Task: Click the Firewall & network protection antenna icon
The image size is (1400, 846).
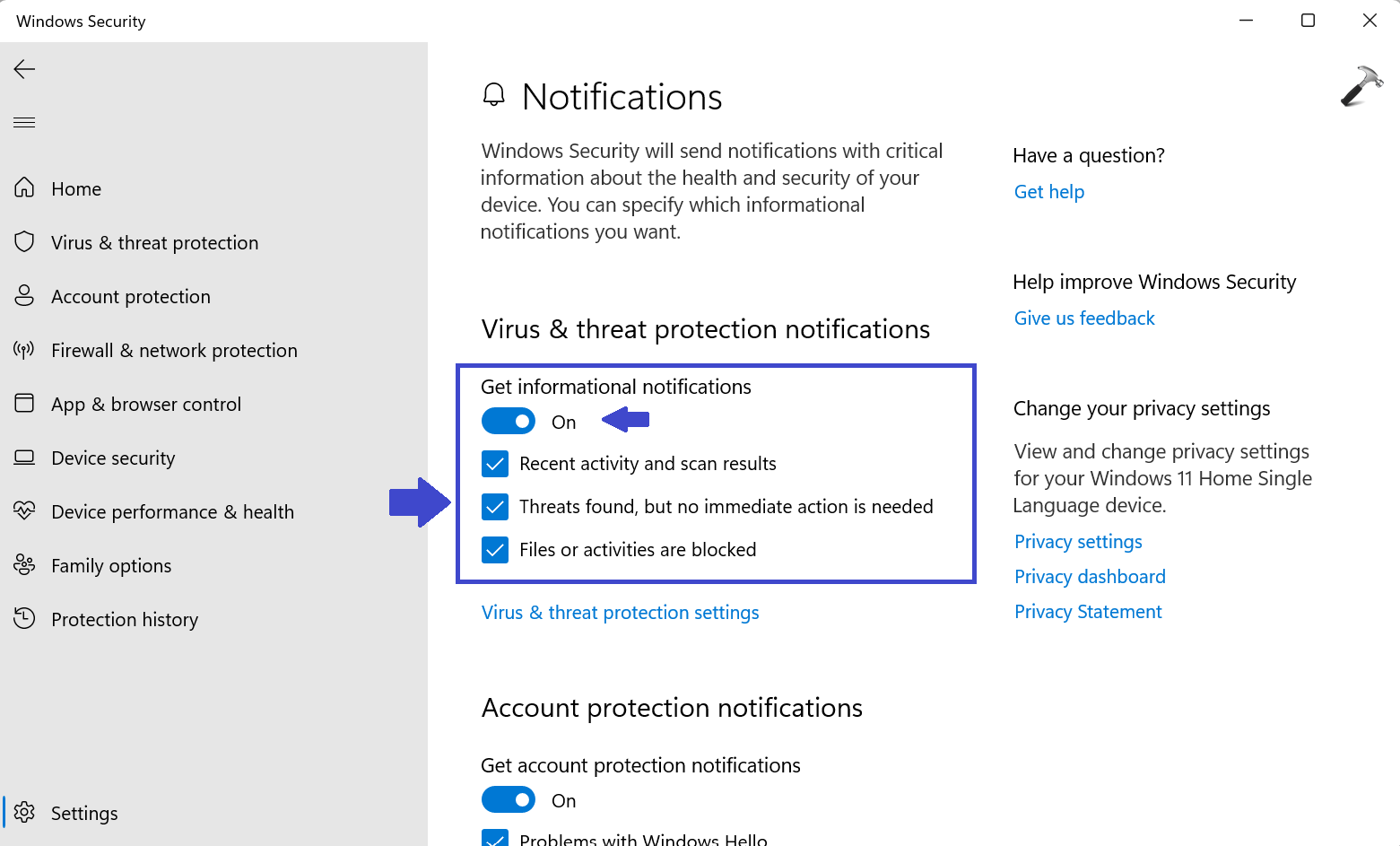Action: tap(24, 349)
